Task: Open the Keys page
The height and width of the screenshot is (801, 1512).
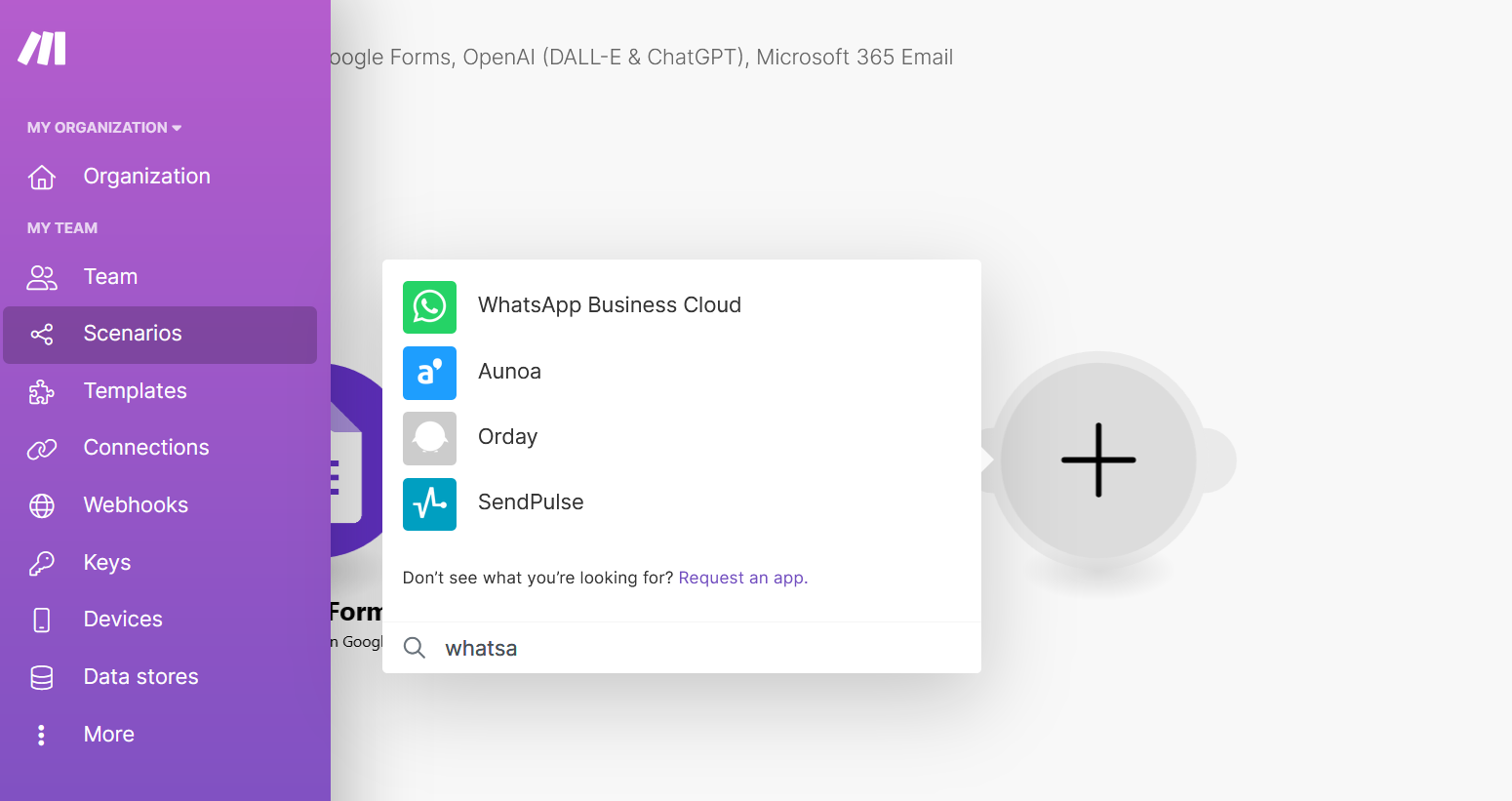Action: point(107,563)
